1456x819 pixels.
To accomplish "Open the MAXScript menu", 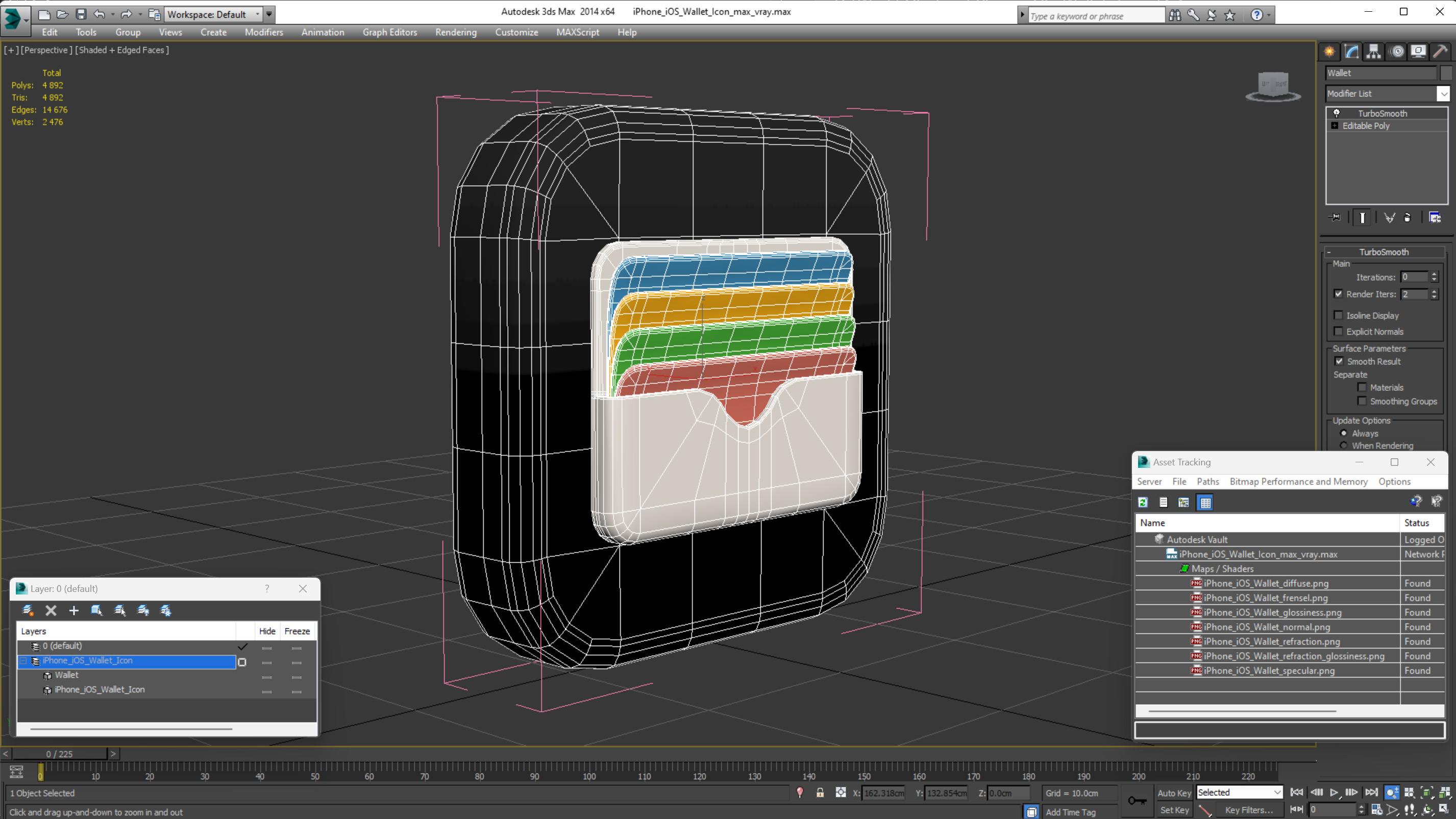I will pos(578,32).
